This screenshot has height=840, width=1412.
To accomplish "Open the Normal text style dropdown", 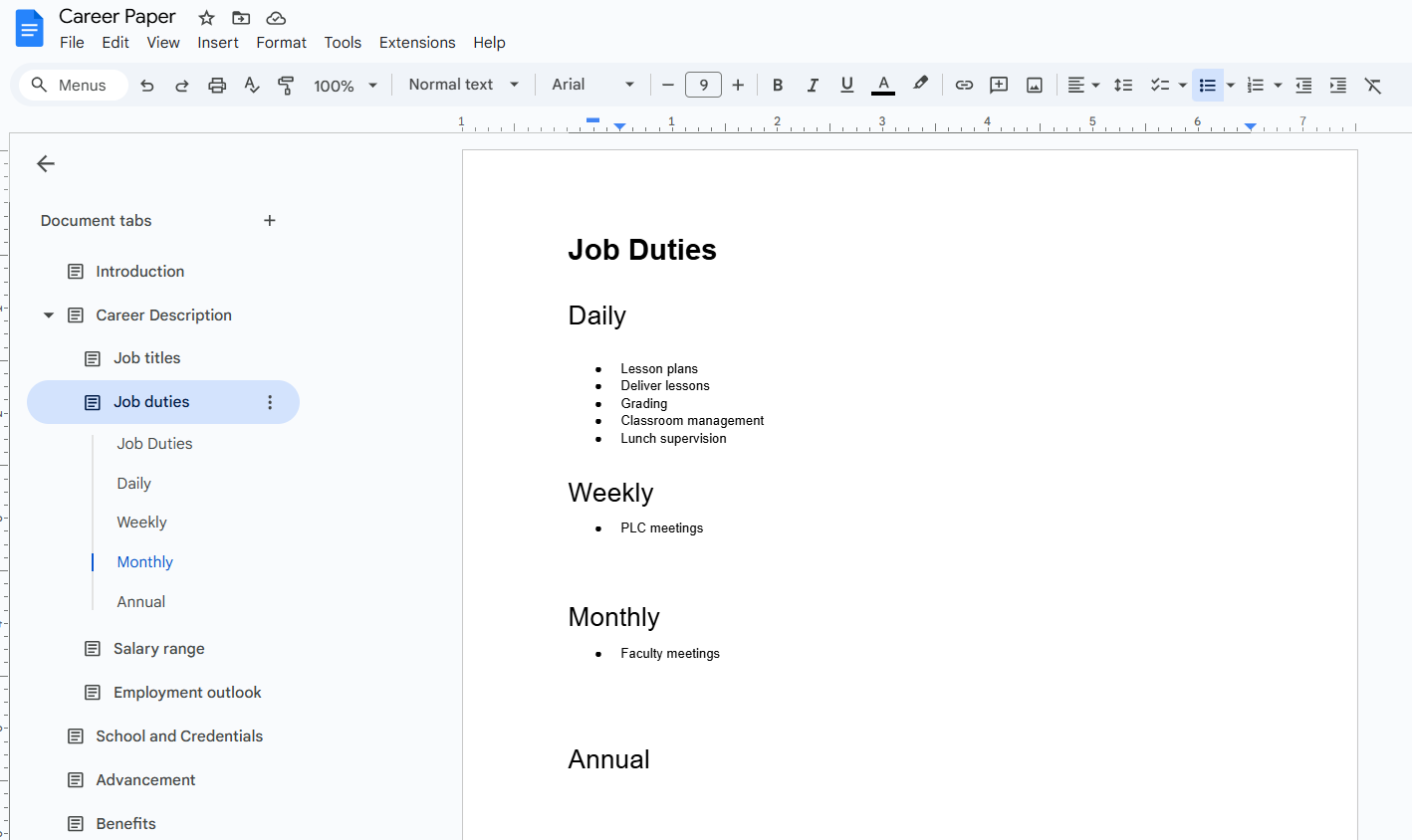I will (x=464, y=85).
